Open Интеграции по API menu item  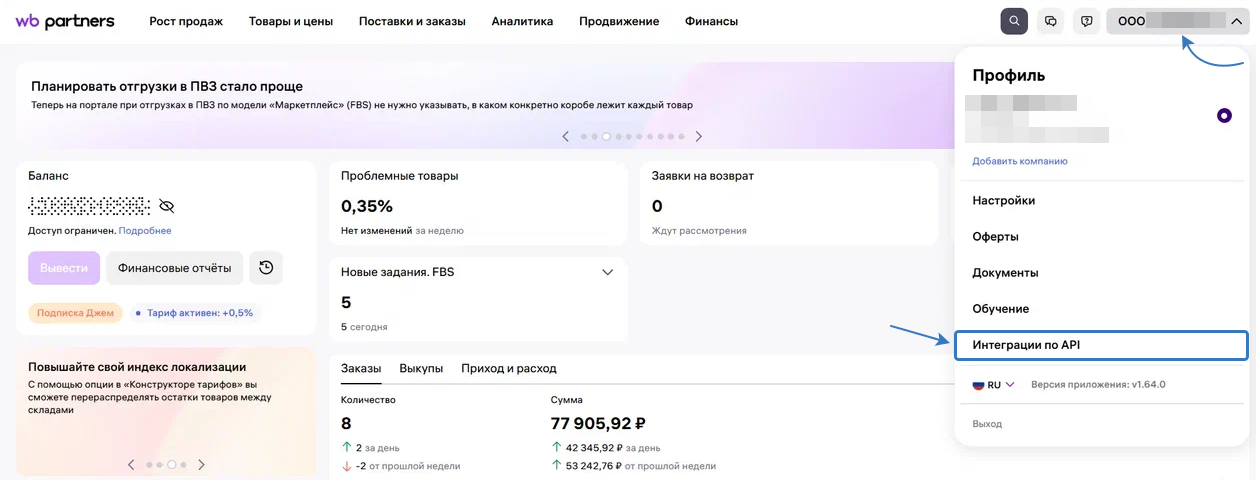coord(1101,345)
